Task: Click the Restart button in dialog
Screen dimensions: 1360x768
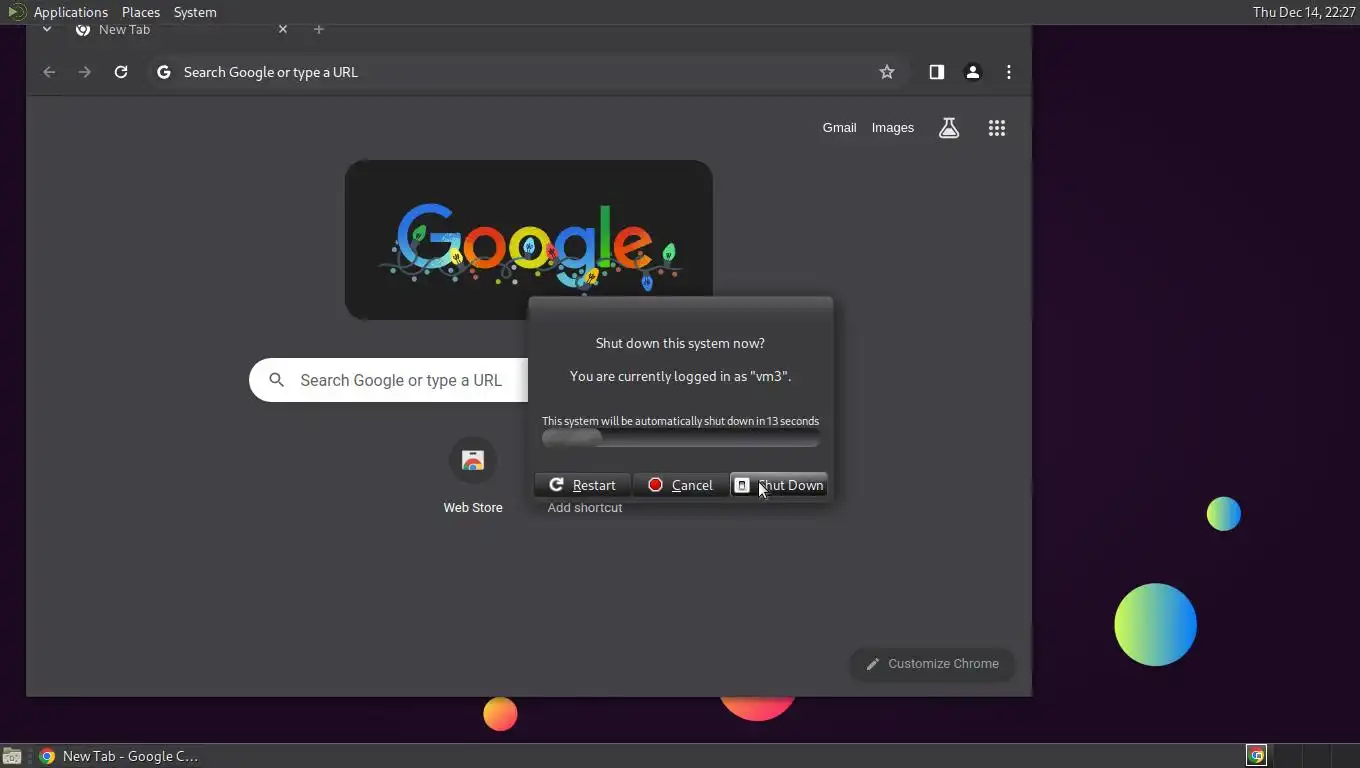Action: [x=582, y=485]
